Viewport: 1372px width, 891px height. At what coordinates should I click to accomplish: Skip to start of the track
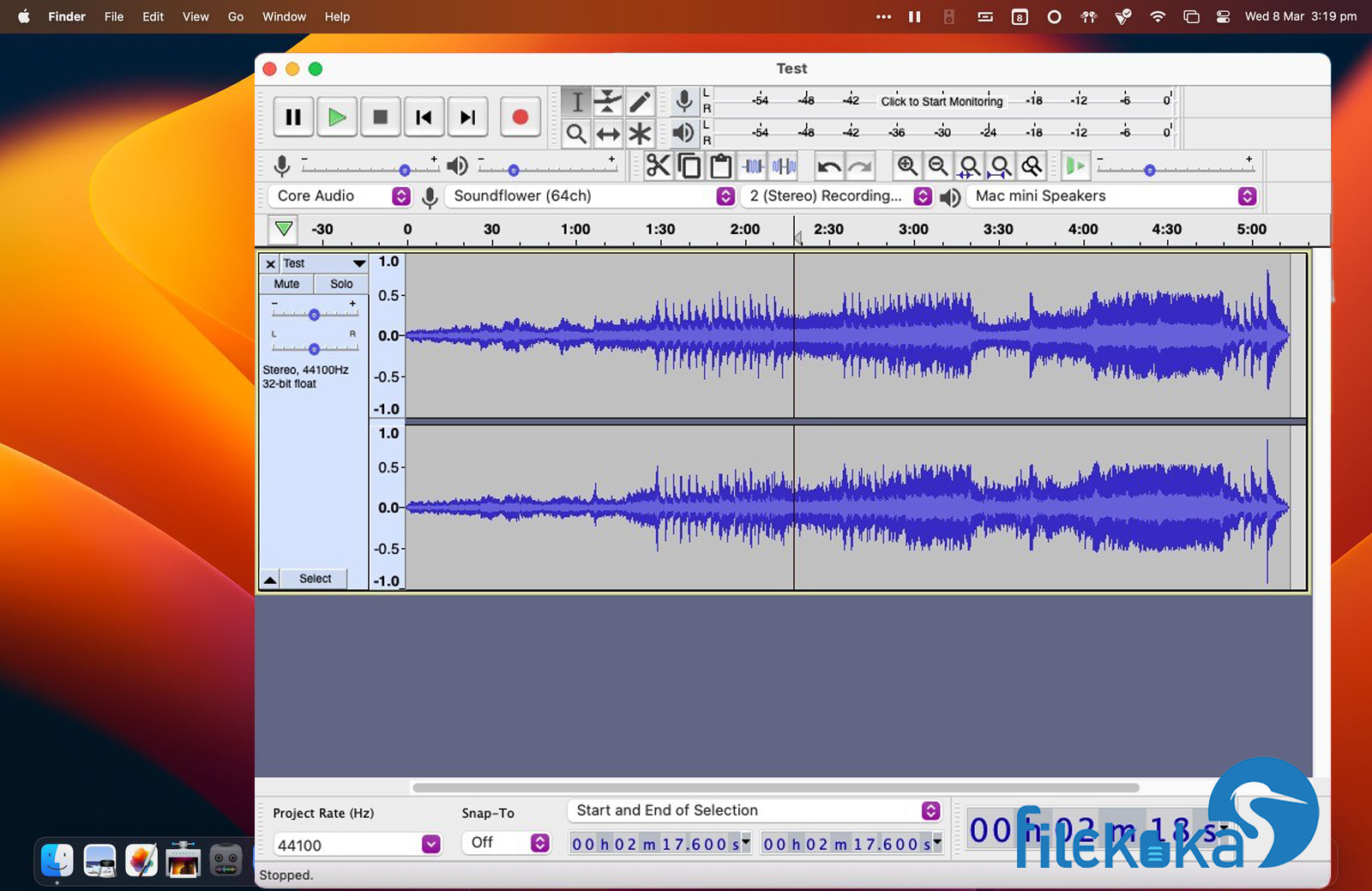424,117
